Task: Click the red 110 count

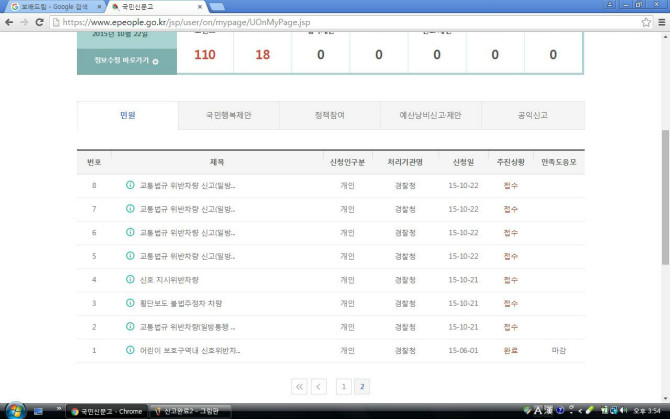Action: pos(205,55)
